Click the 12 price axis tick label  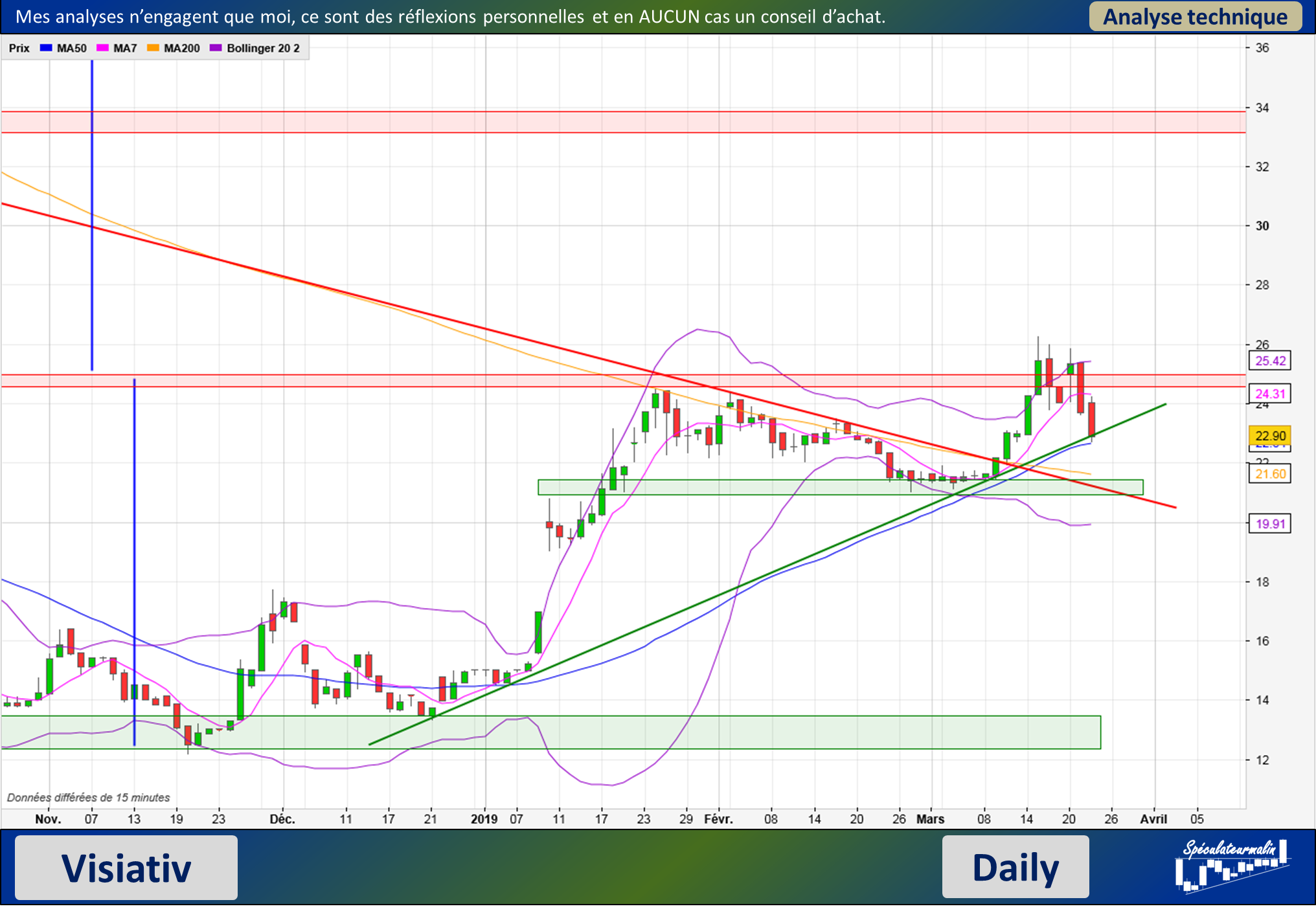point(1262,760)
